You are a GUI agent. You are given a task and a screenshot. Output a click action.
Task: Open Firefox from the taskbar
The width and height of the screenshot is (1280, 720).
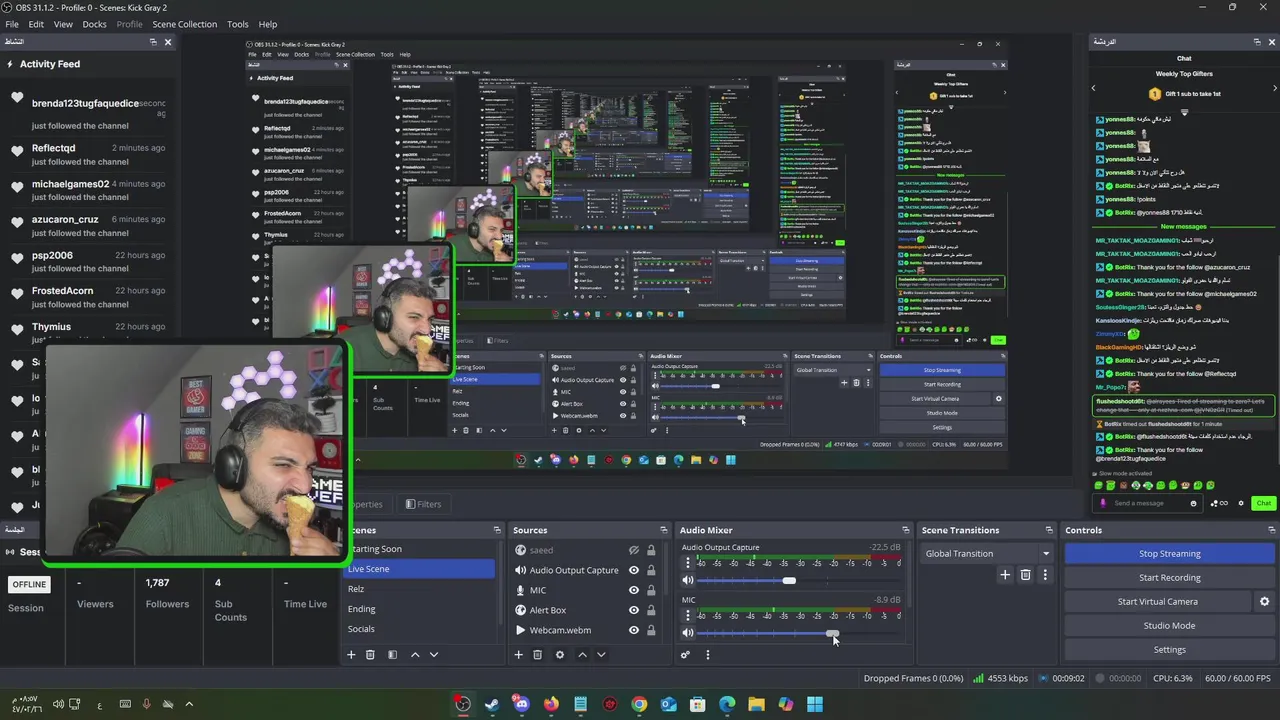pos(551,704)
